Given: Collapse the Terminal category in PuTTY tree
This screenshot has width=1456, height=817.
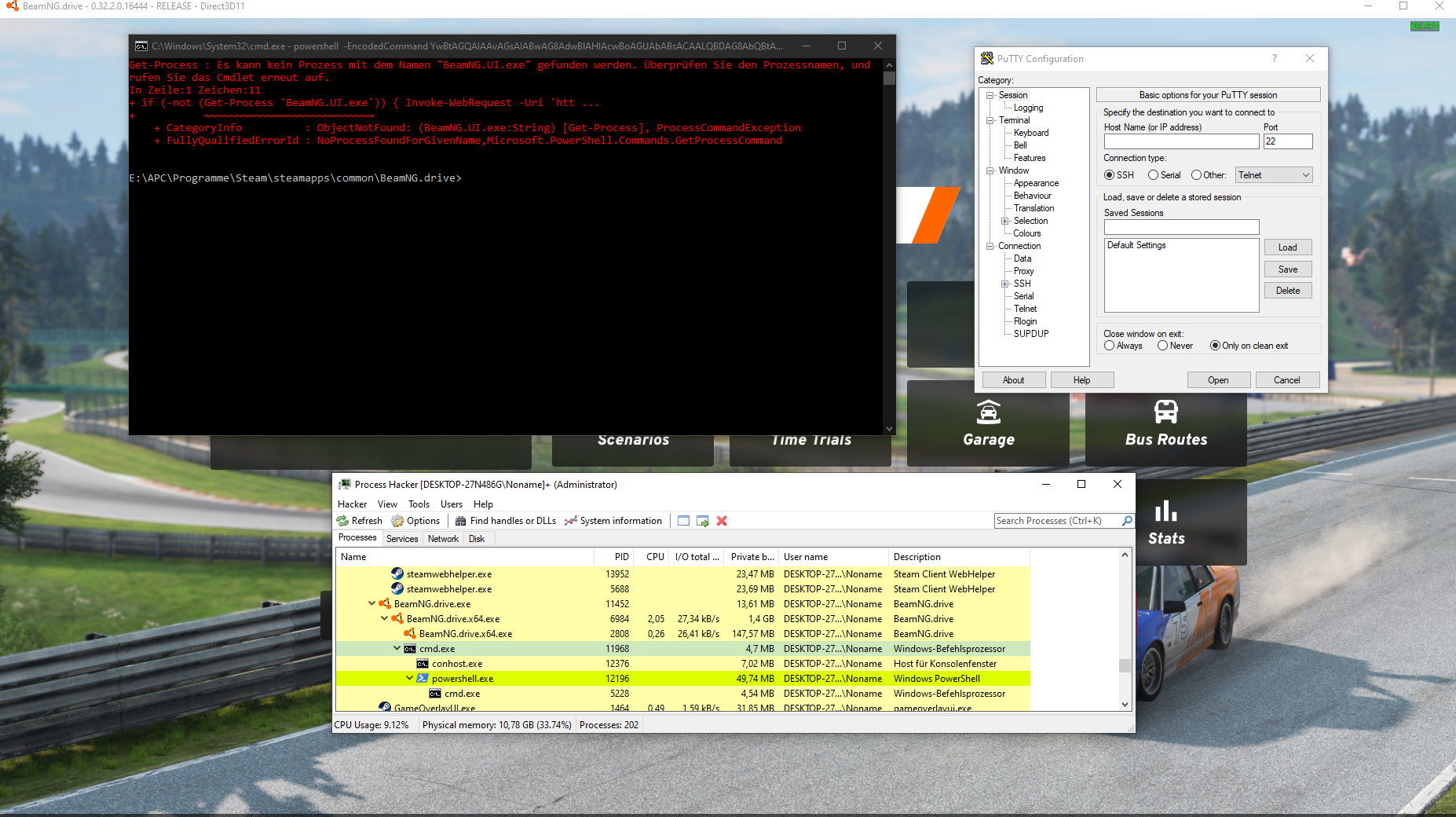Looking at the screenshot, I should [990, 120].
